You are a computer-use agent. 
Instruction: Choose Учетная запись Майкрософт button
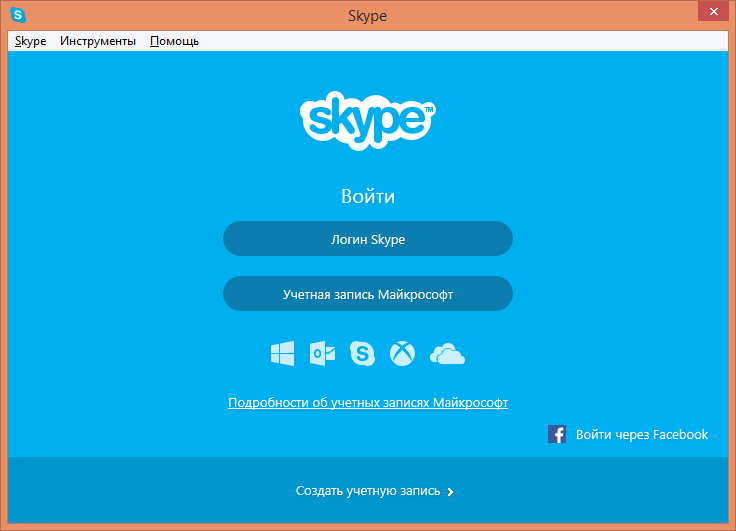tap(368, 293)
